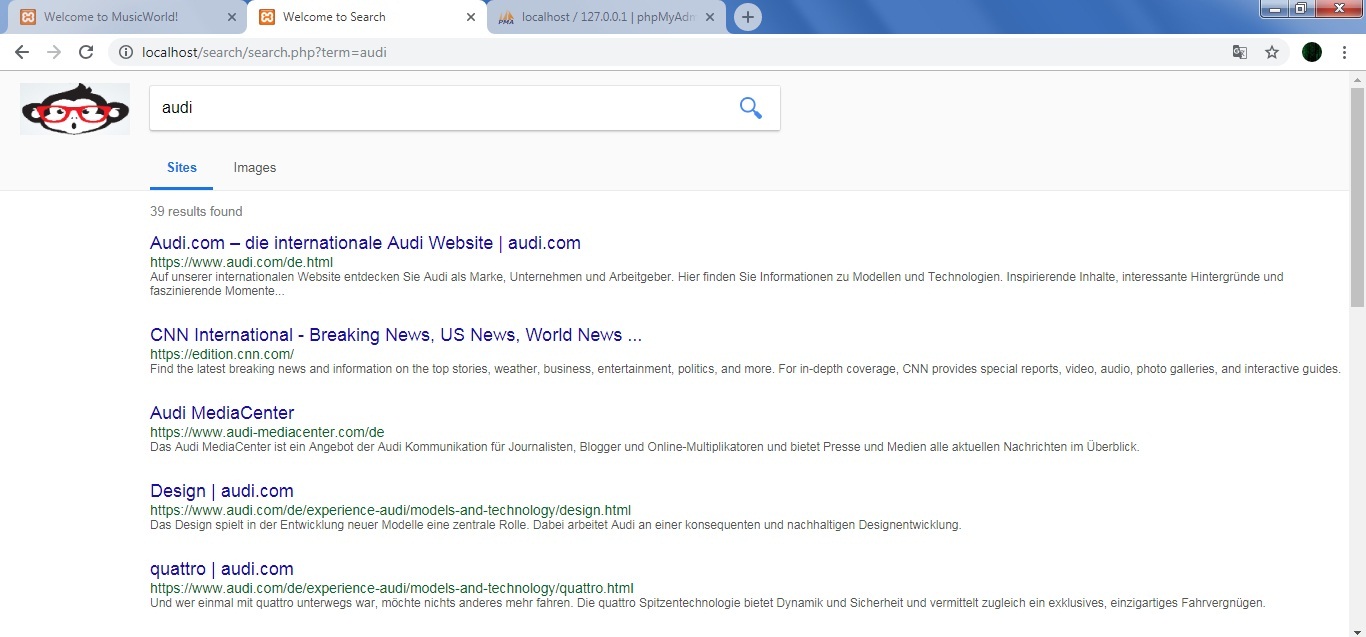Click the magnifying glass search icon
This screenshot has height=637, width=1366.
tap(750, 108)
